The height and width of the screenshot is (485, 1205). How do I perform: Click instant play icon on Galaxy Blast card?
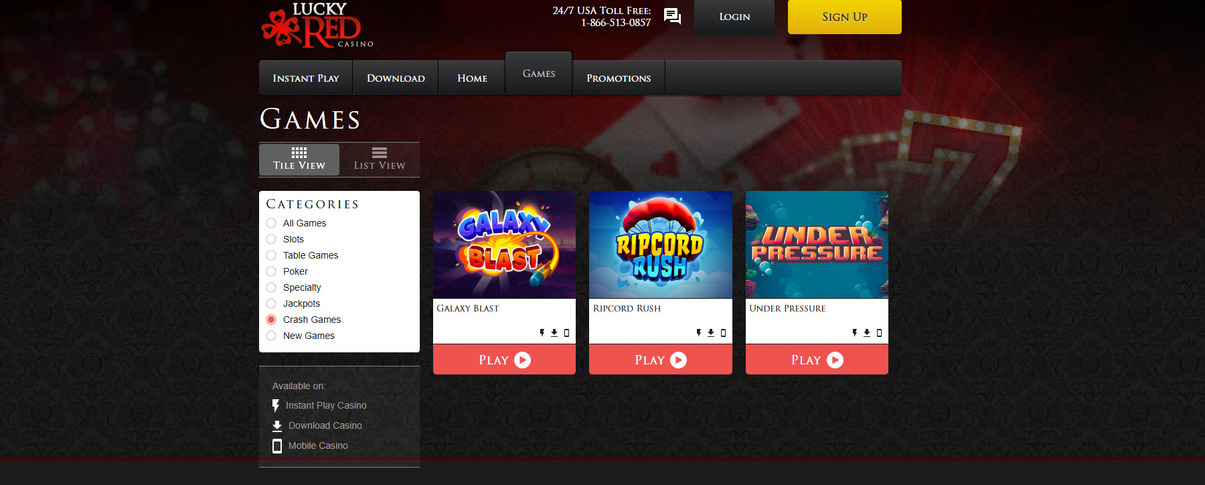tap(543, 333)
